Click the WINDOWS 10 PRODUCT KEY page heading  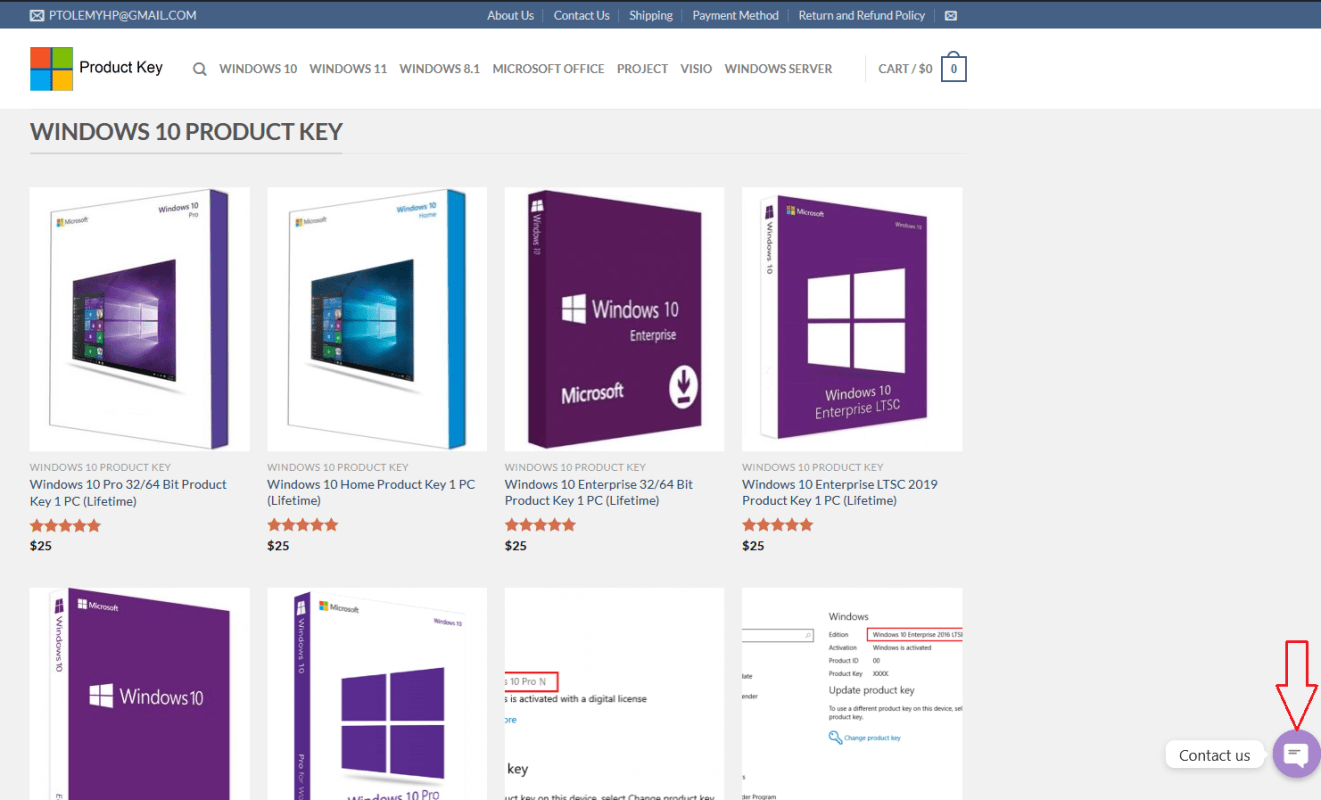186,132
